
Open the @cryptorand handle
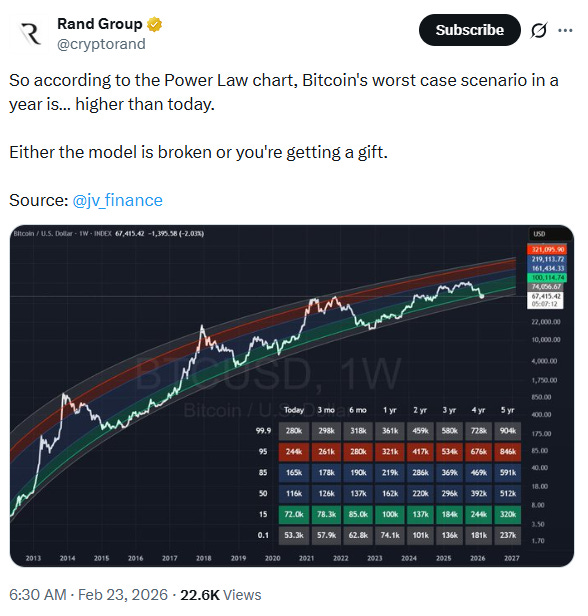[x=101, y=44]
